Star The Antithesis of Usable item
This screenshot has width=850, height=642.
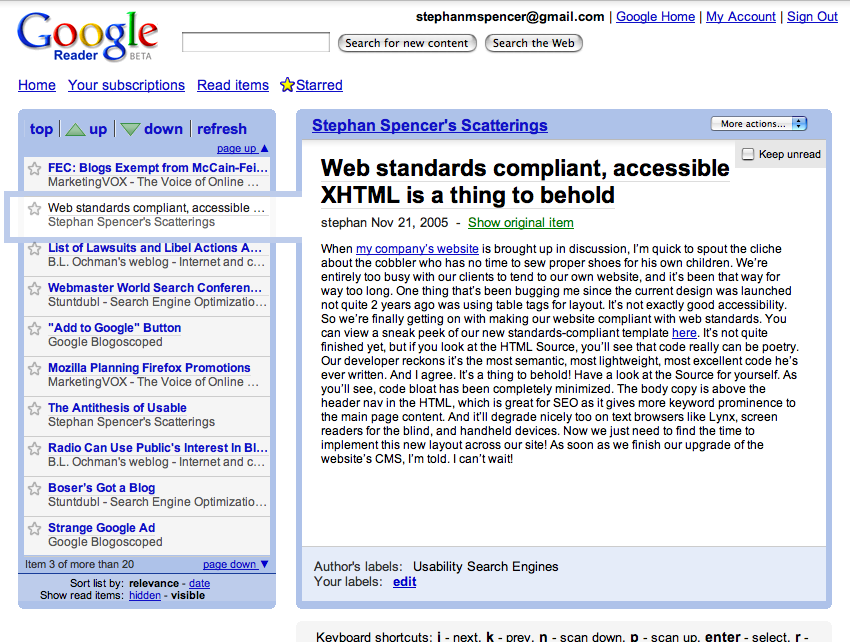coord(35,408)
